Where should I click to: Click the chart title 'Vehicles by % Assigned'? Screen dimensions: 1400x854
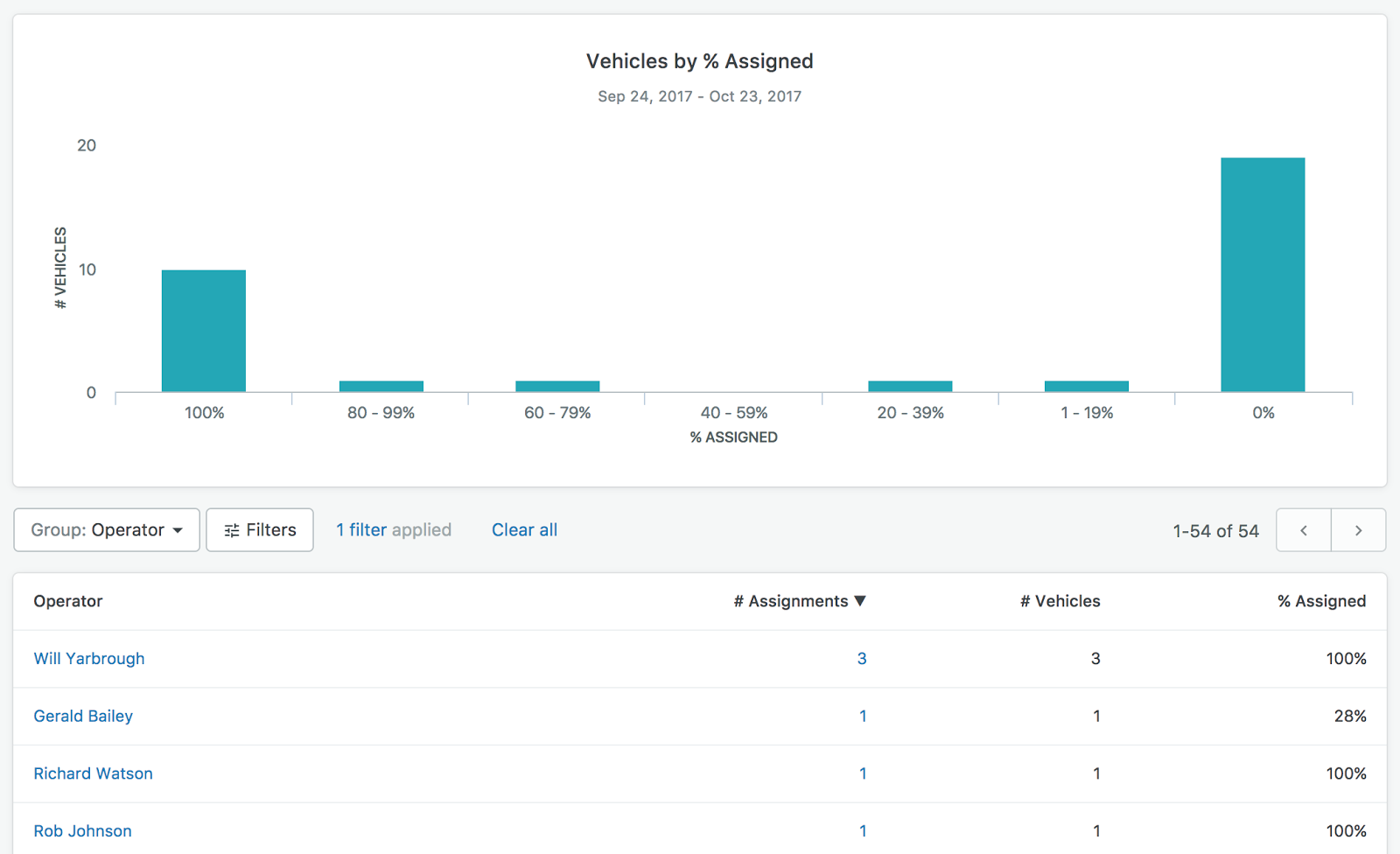[700, 61]
